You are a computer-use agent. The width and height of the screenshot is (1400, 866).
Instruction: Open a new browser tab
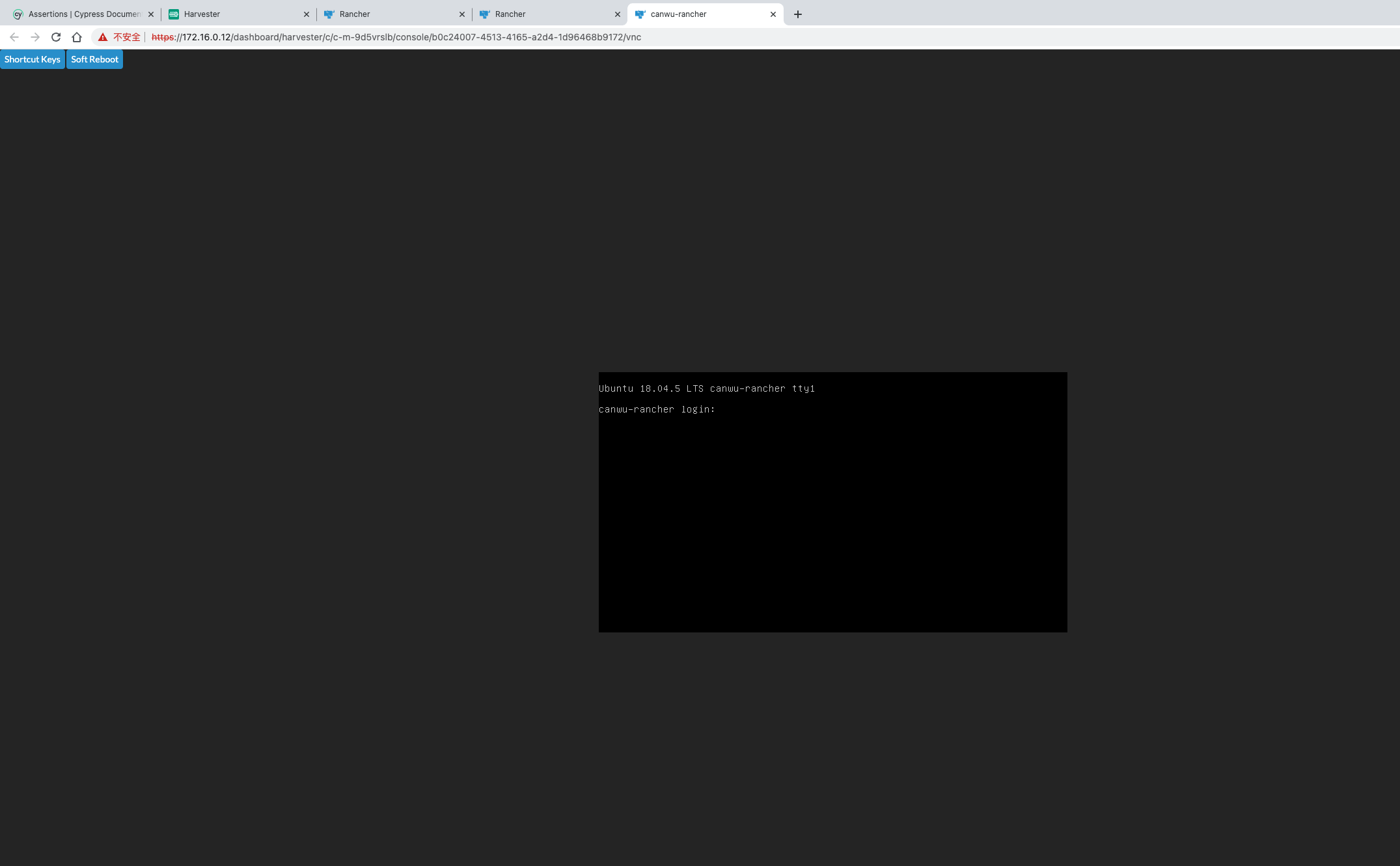pos(797,14)
